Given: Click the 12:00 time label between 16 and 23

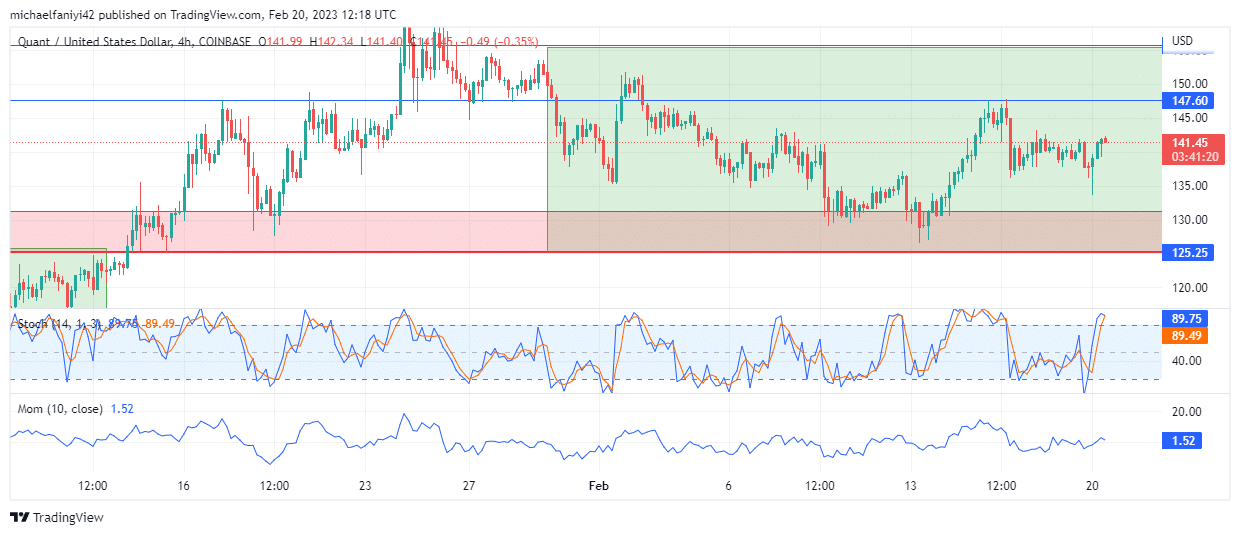Looking at the screenshot, I should (274, 486).
